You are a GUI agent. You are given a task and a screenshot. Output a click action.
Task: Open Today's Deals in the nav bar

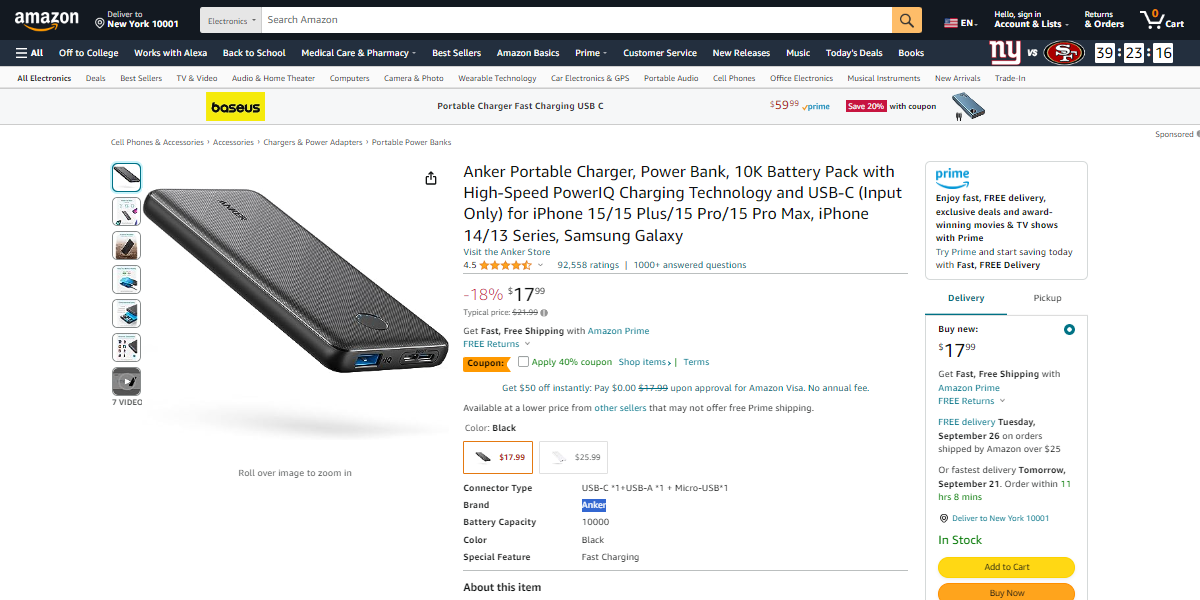854,53
